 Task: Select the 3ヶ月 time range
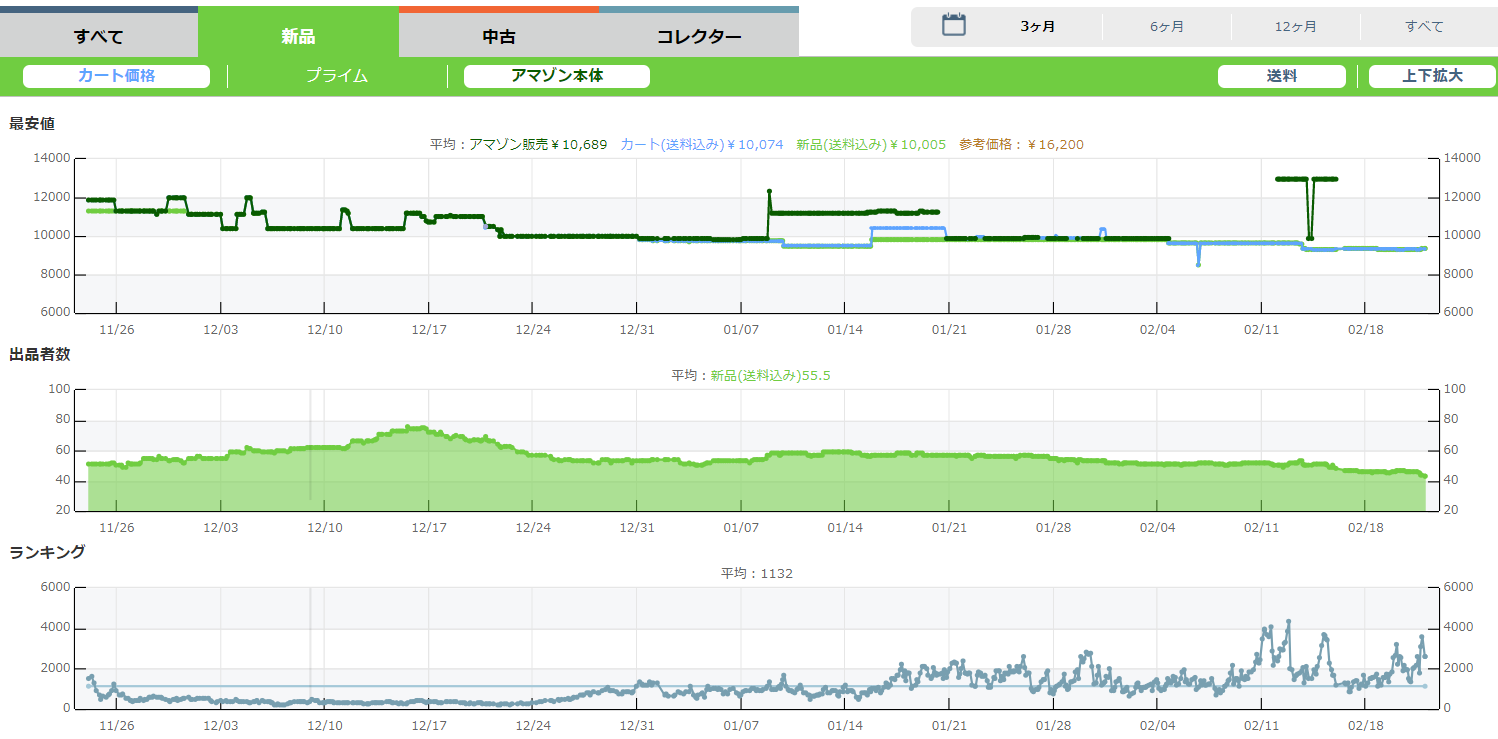[x=1037, y=27]
